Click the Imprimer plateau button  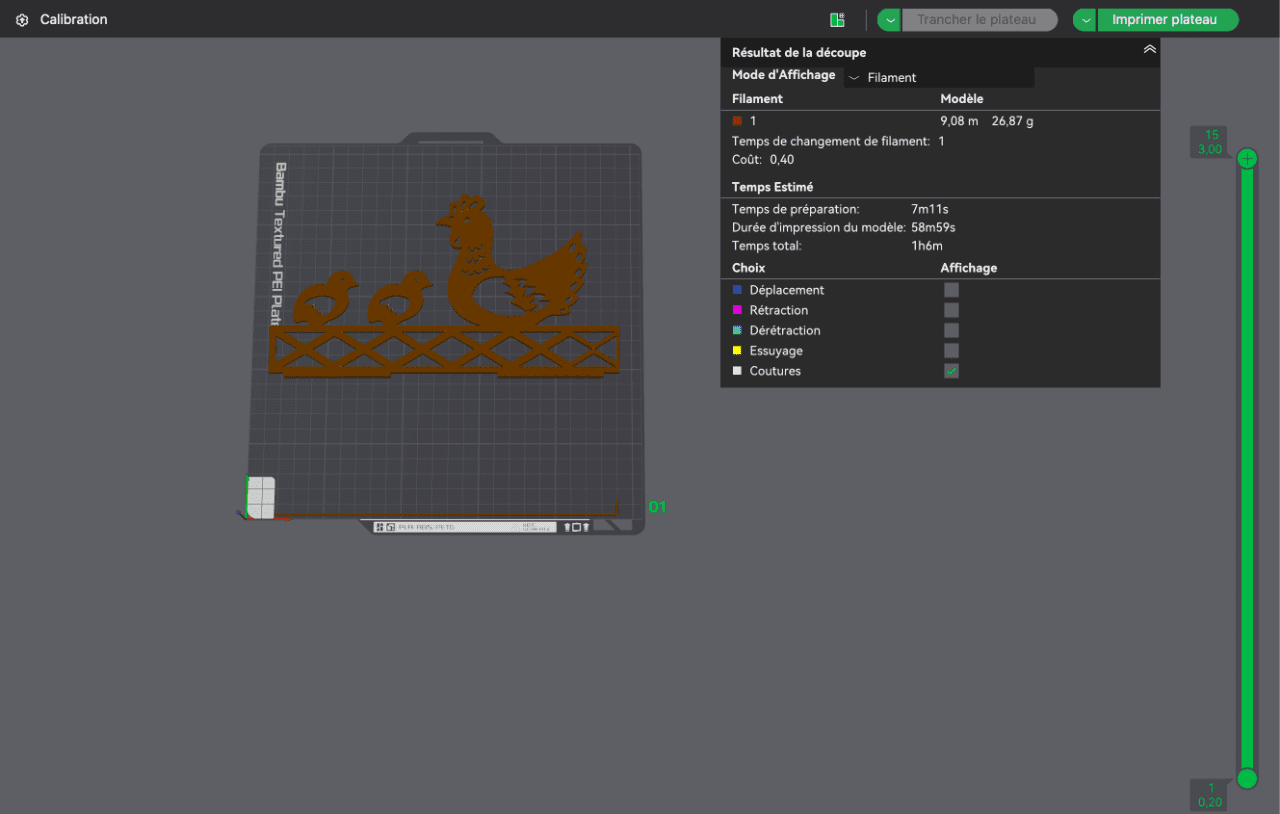pos(1164,20)
